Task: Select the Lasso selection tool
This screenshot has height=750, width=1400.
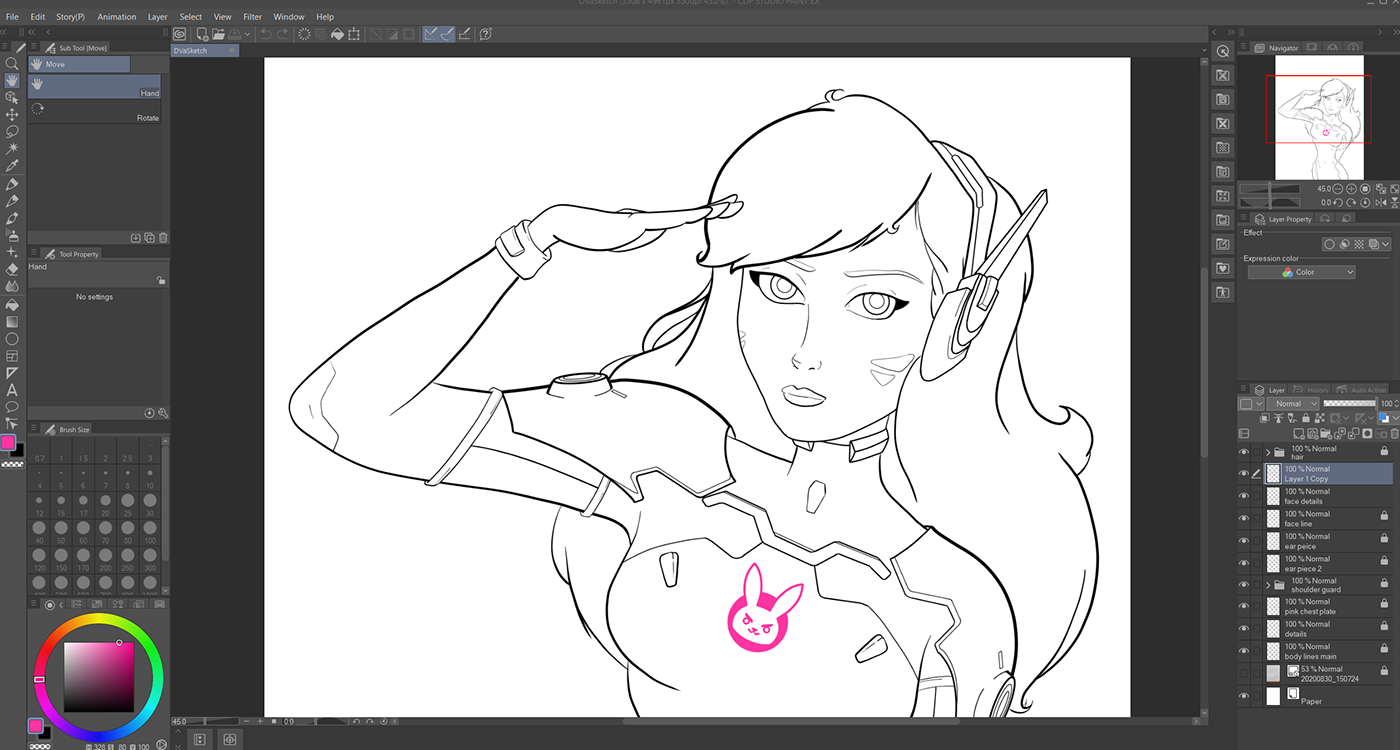Action: coord(12,132)
